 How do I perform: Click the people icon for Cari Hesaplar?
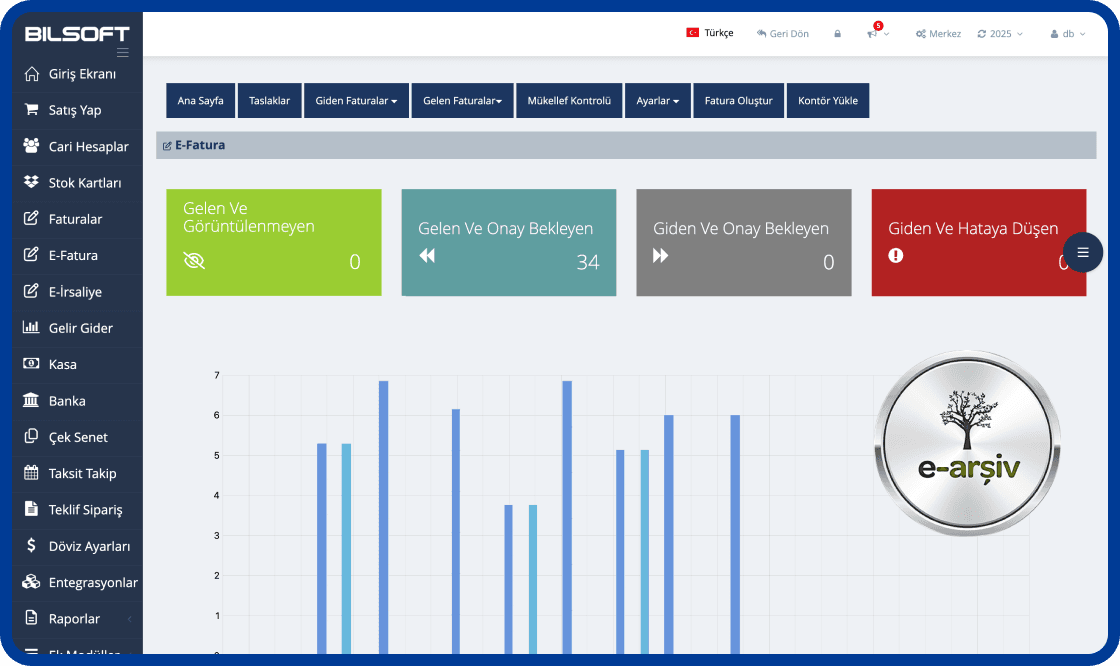tap(31, 146)
